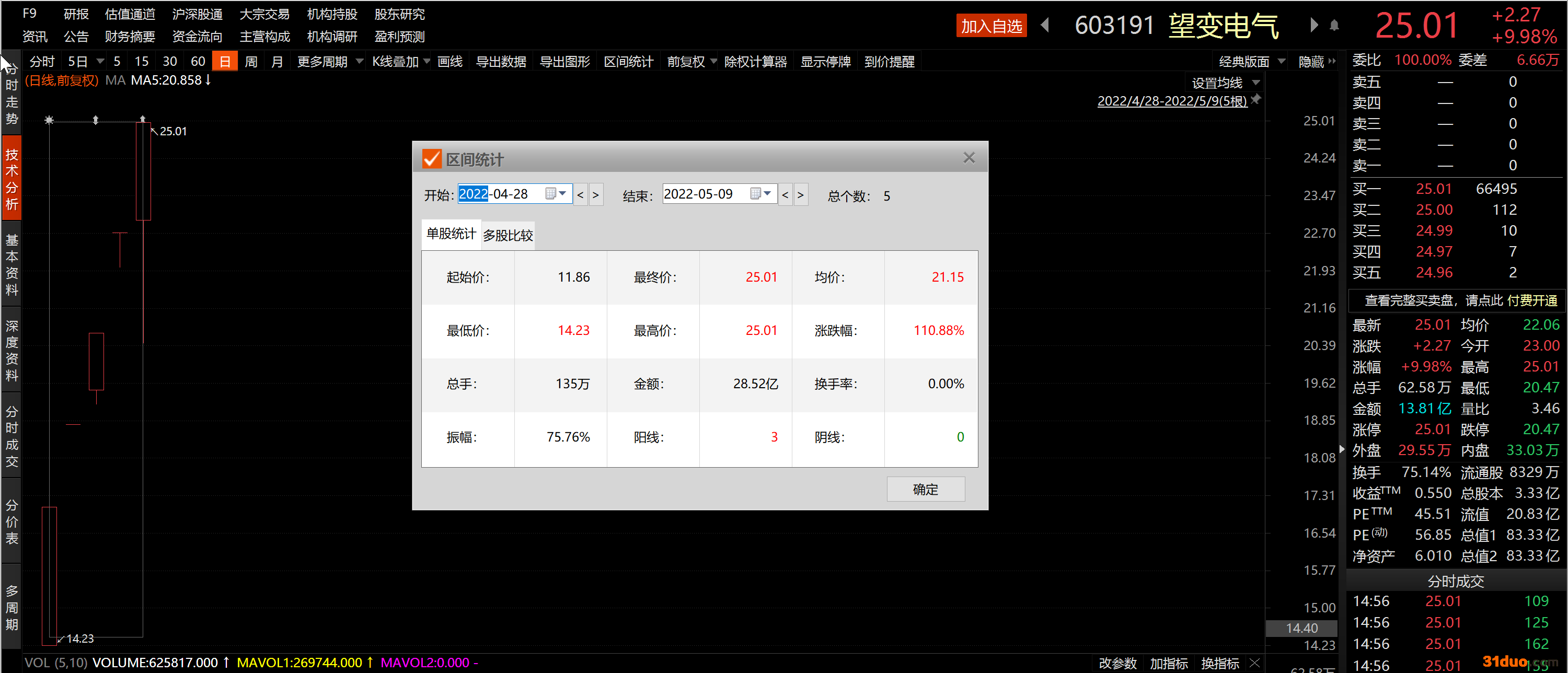Close the indicator panel with X icon
Viewport: 1568px width, 673px height.
click(1254, 663)
